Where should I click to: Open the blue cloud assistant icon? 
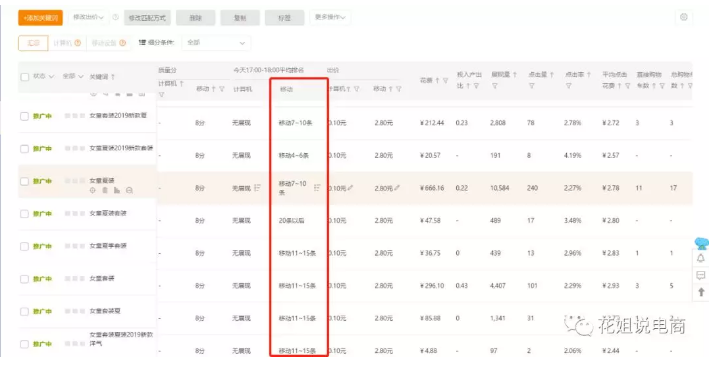[702, 243]
